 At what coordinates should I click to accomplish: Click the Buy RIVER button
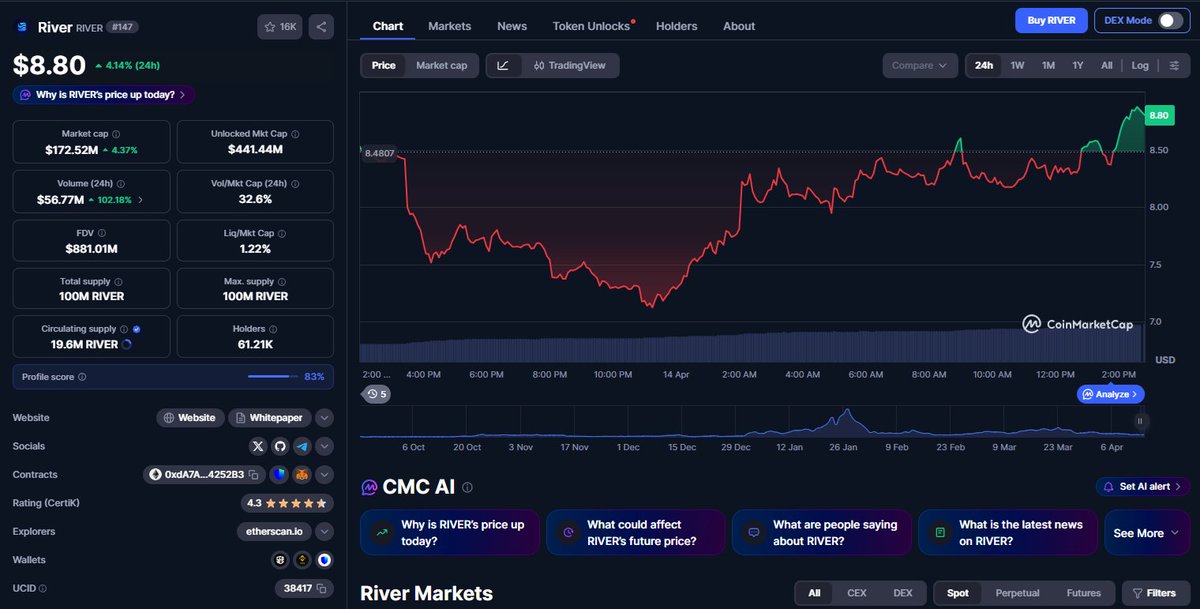point(1051,20)
